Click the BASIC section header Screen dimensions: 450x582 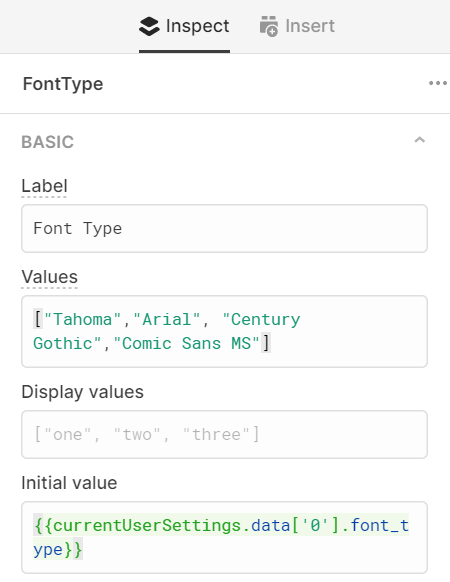[x=48, y=142]
